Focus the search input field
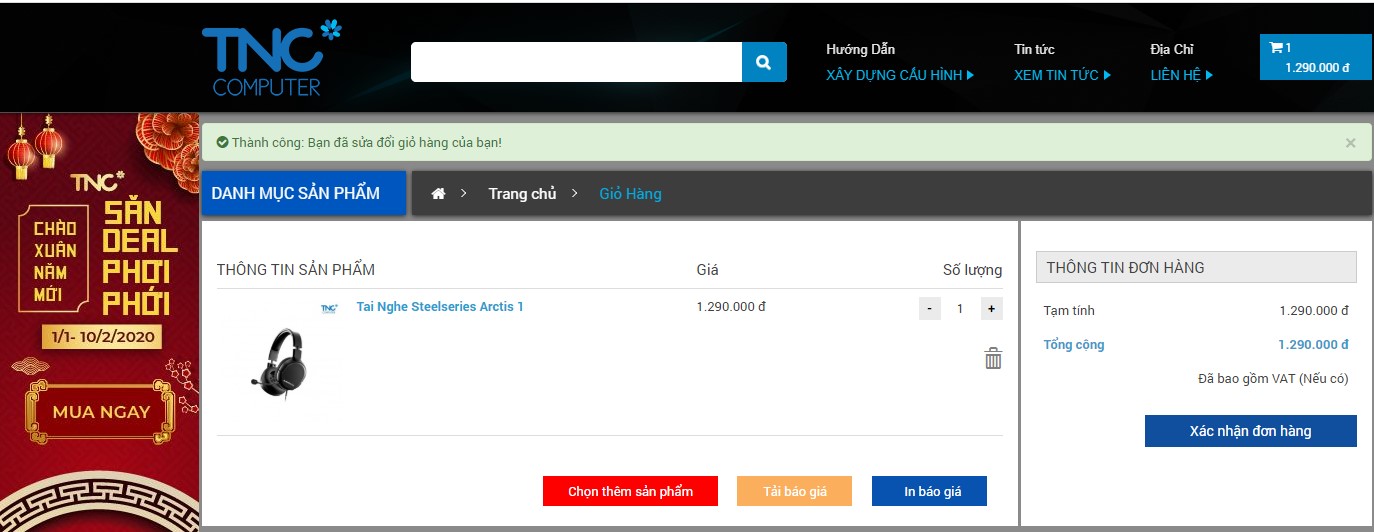 click(576, 62)
